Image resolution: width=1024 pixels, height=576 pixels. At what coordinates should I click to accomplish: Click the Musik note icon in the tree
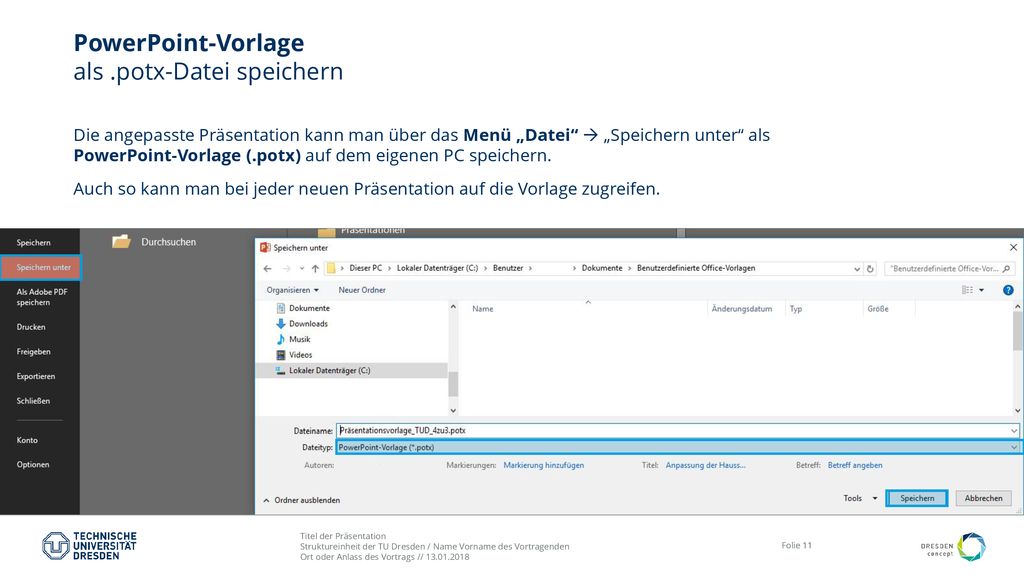(x=281, y=340)
